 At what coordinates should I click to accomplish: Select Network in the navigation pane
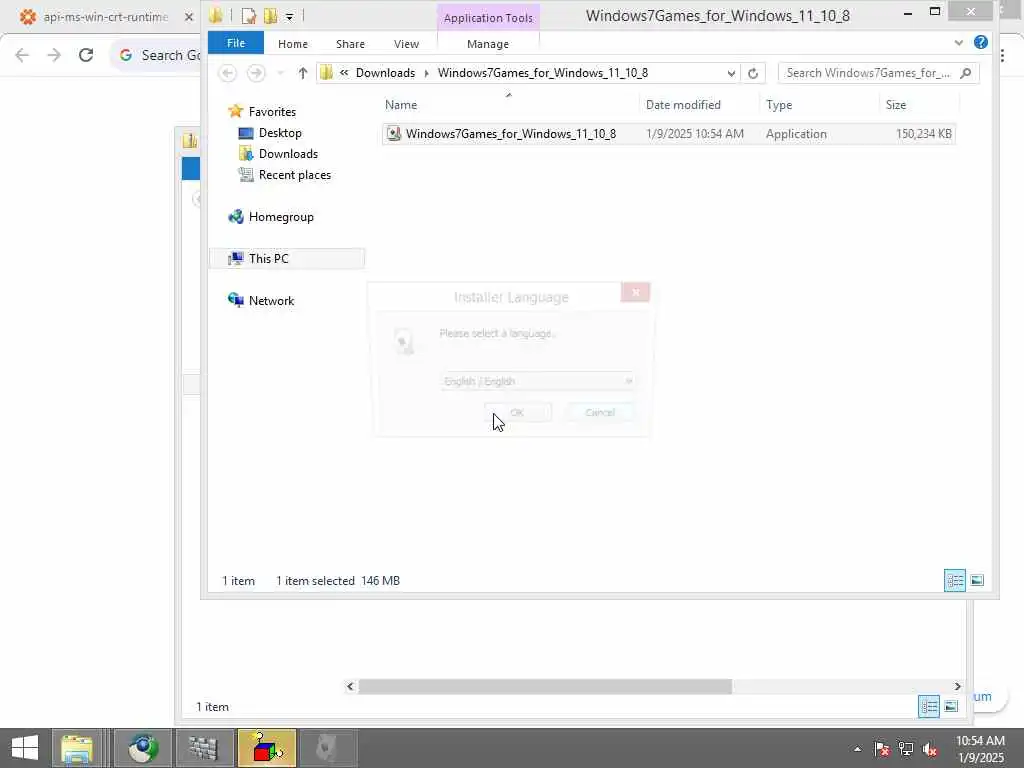271,300
